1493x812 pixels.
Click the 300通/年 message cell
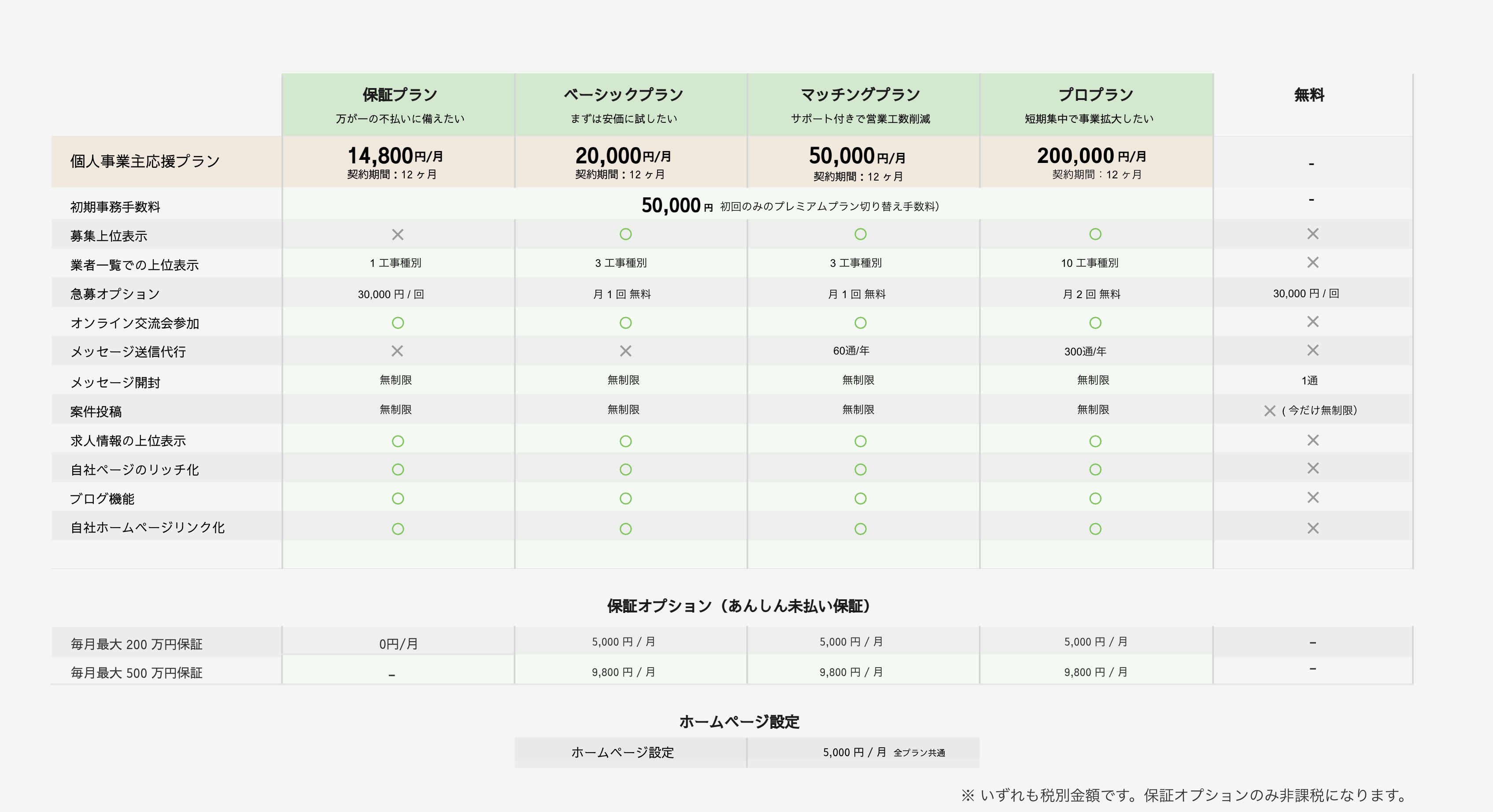point(1085,351)
